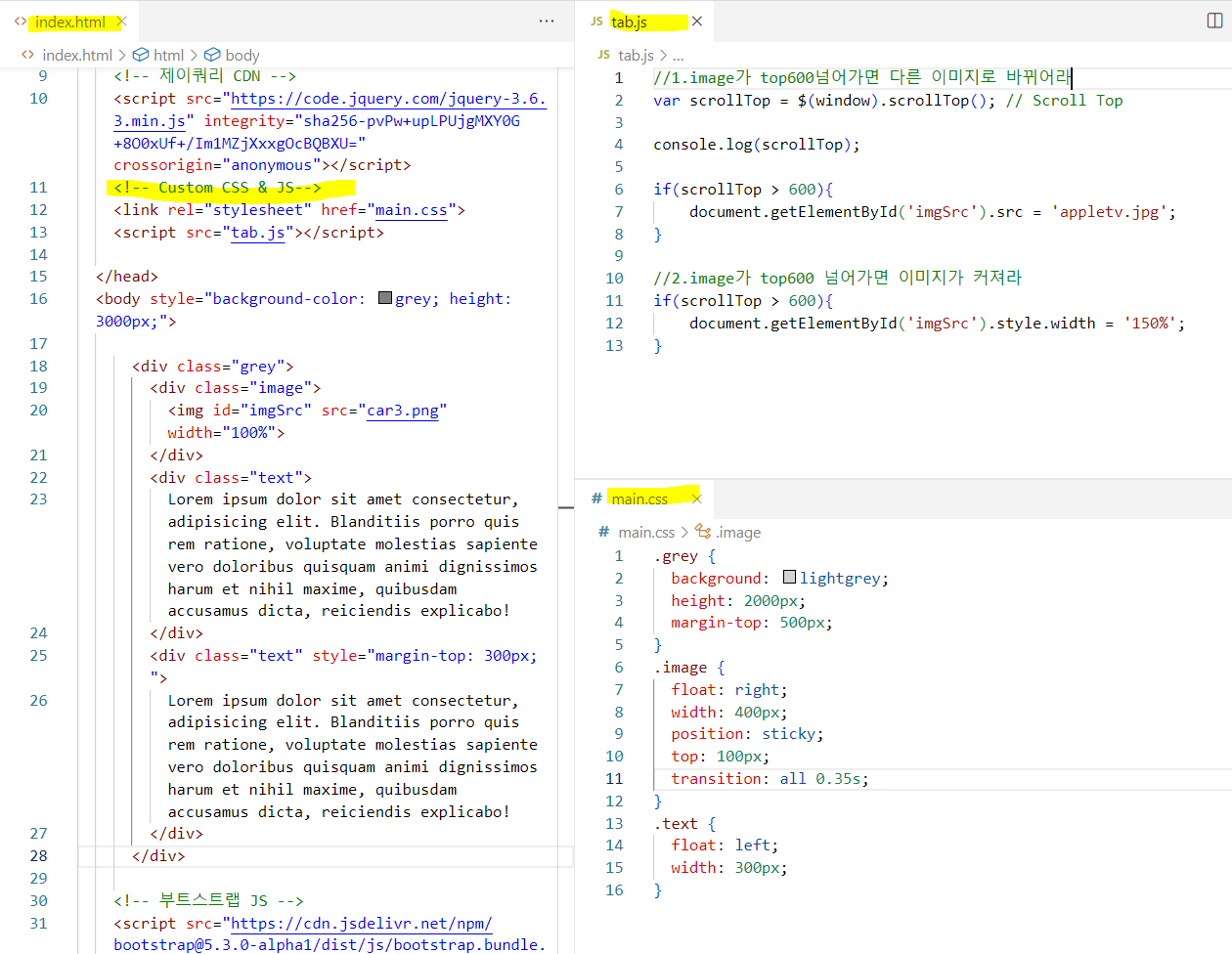
Task: Click the 'float: right;' line
Action: coord(729,690)
